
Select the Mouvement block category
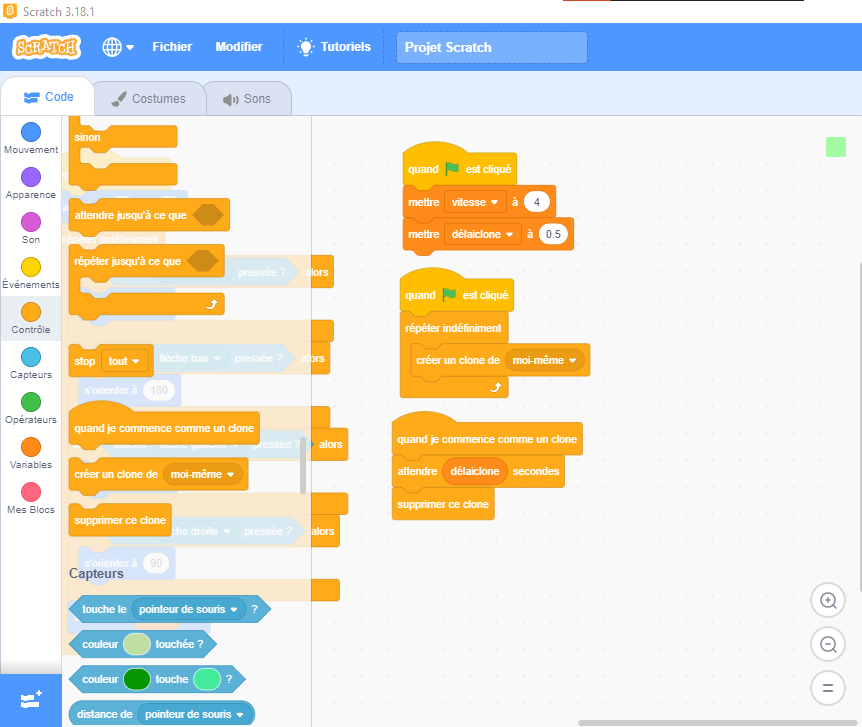tap(31, 138)
